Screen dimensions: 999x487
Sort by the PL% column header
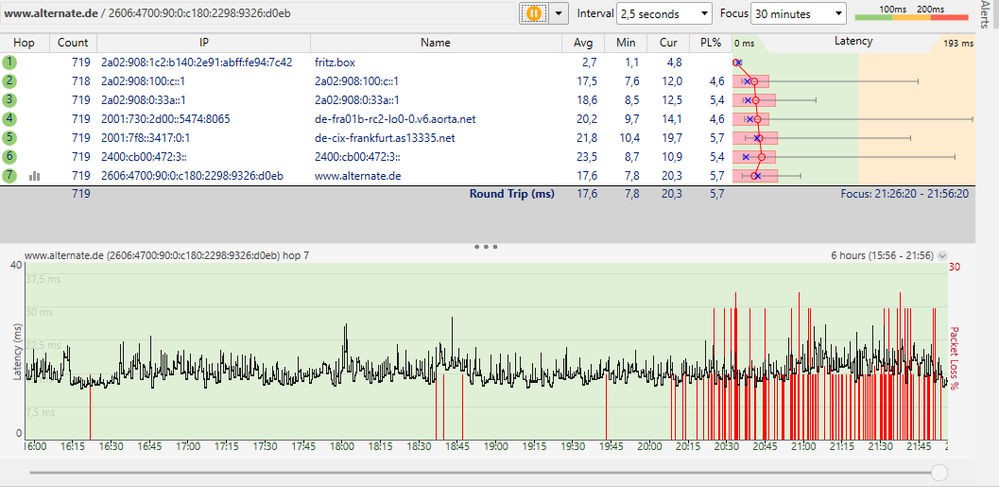click(x=711, y=43)
